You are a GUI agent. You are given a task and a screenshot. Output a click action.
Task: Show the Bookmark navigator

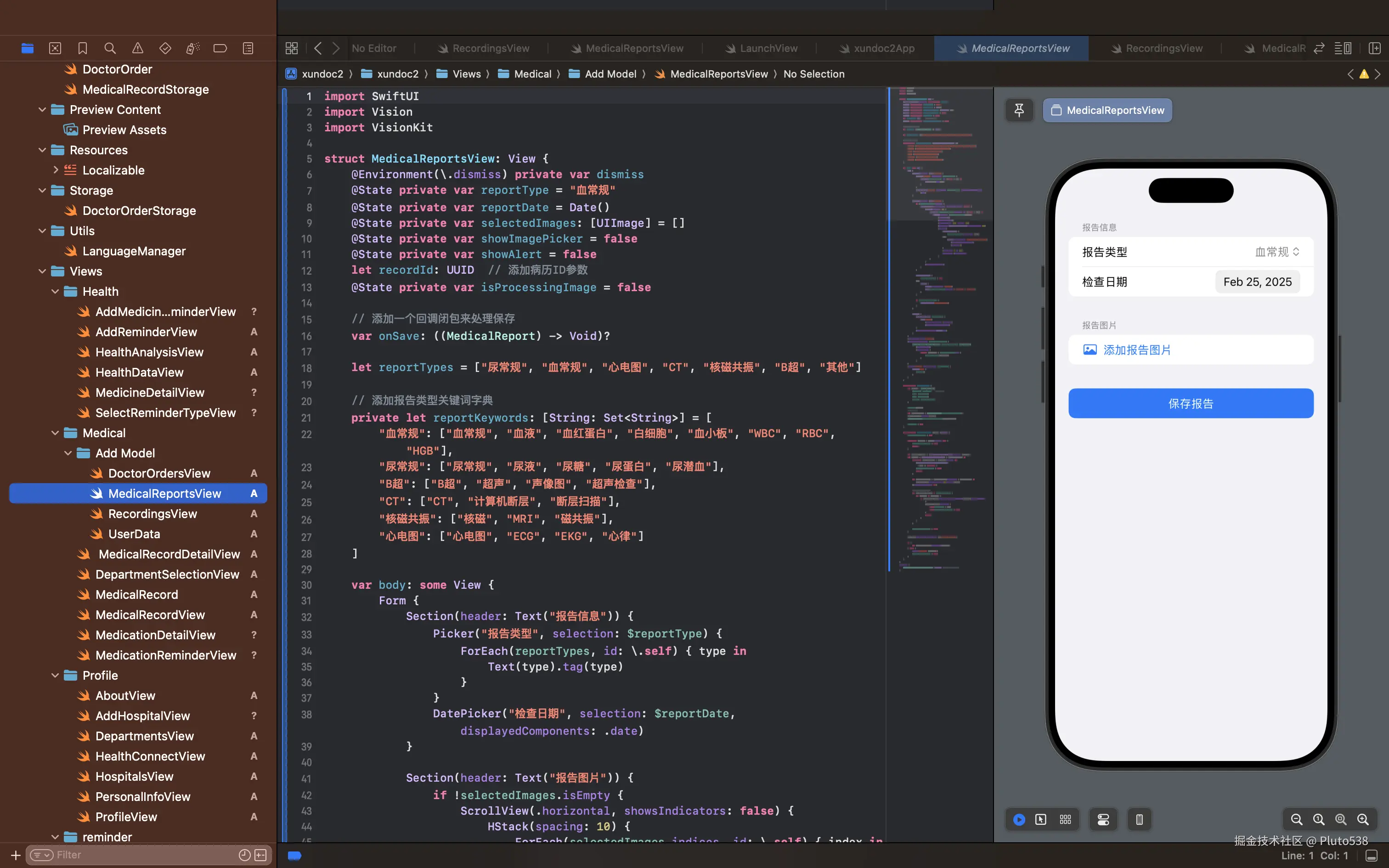[83, 48]
